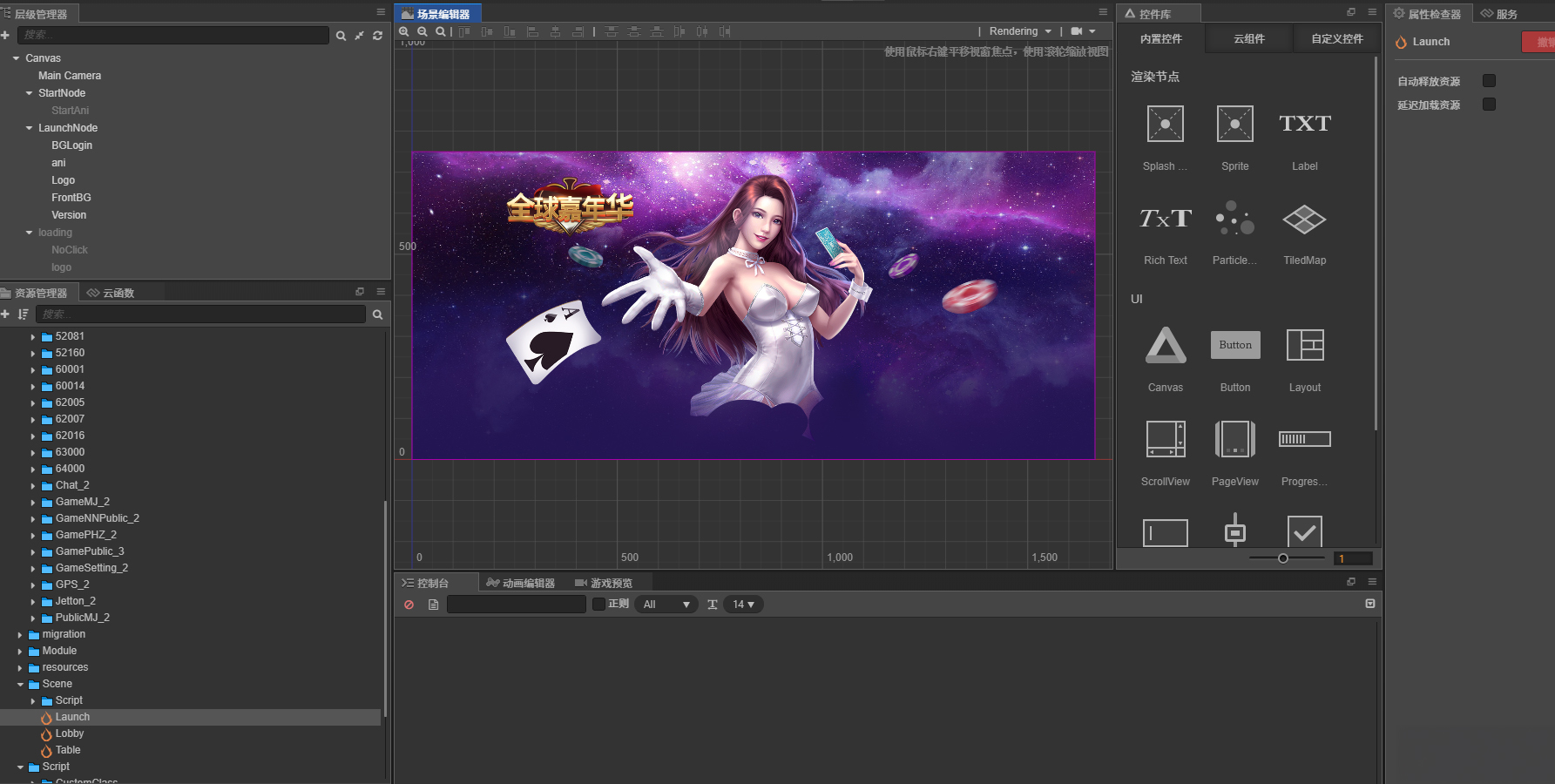The height and width of the screenshot is (784, 1555).
Task: Select the Rich Text control
Action: tap(1166, 219)
